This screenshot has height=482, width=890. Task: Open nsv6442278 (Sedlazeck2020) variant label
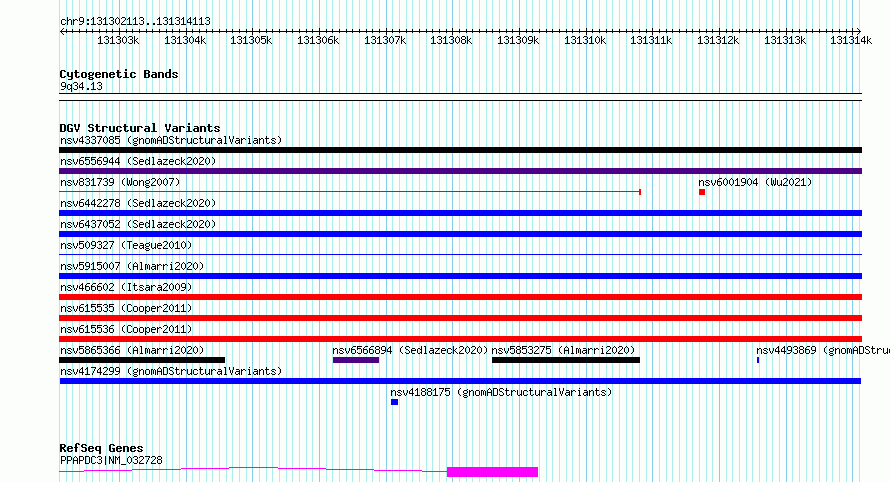coord(138,203)
